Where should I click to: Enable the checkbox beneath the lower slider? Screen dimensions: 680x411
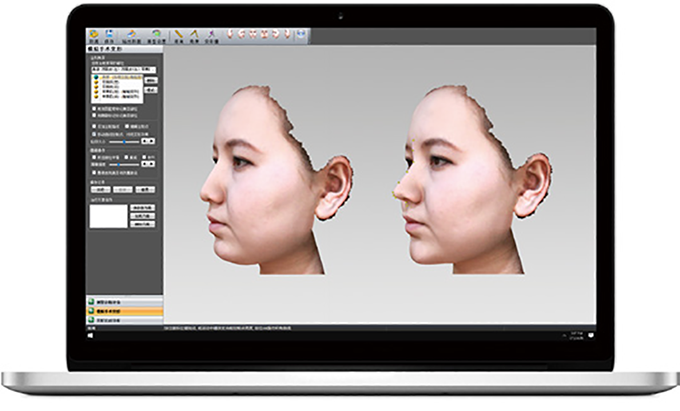94,174
